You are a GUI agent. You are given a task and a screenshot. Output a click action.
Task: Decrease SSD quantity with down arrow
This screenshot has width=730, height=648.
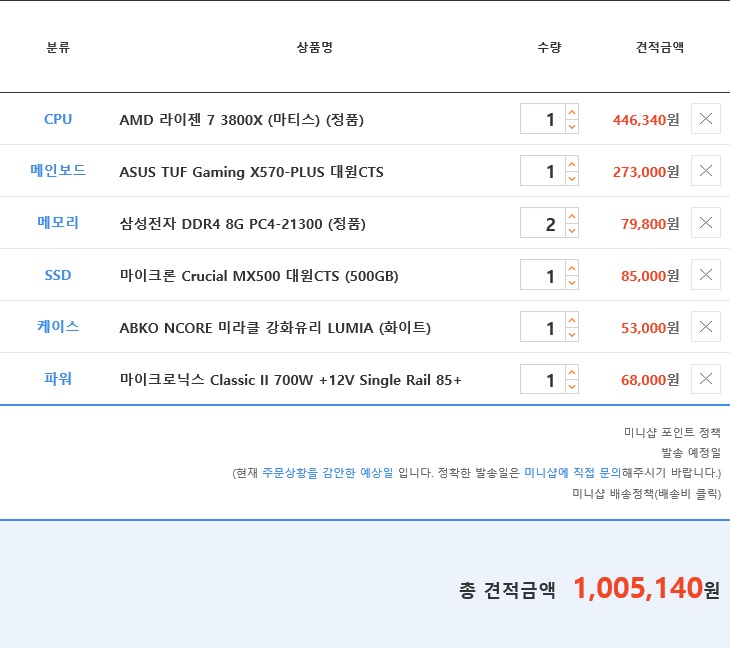point(572,283)
